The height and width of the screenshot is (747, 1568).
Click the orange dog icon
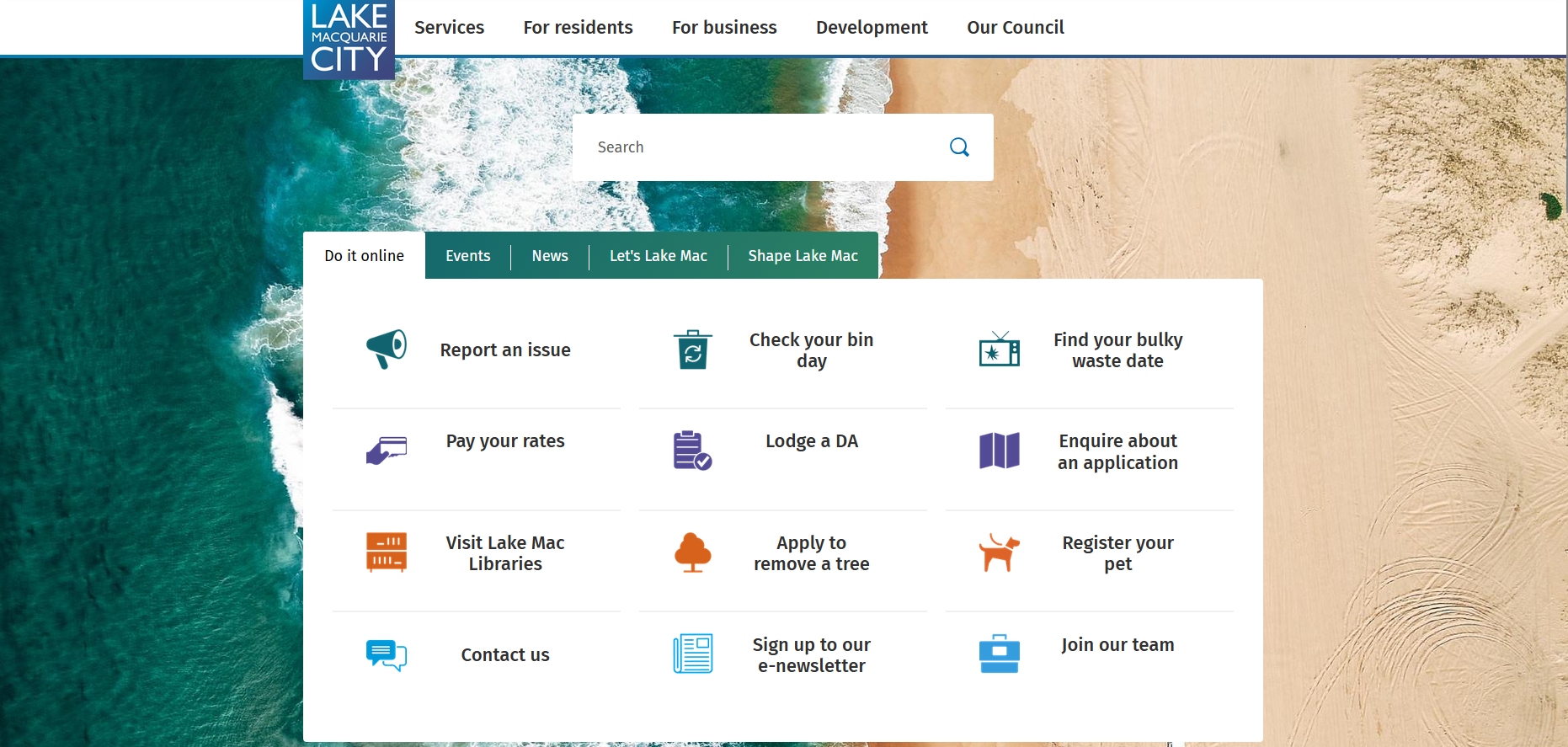coord(1000,552)
